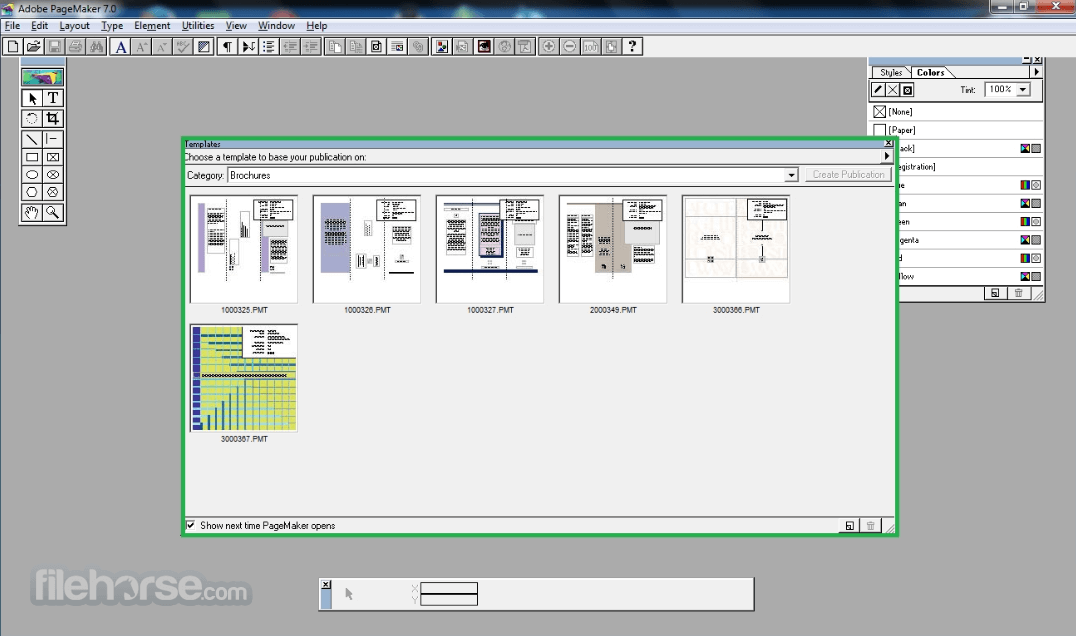Open the Window menu
Screen dimensions: 1076x636
click(x=276, y=25)
